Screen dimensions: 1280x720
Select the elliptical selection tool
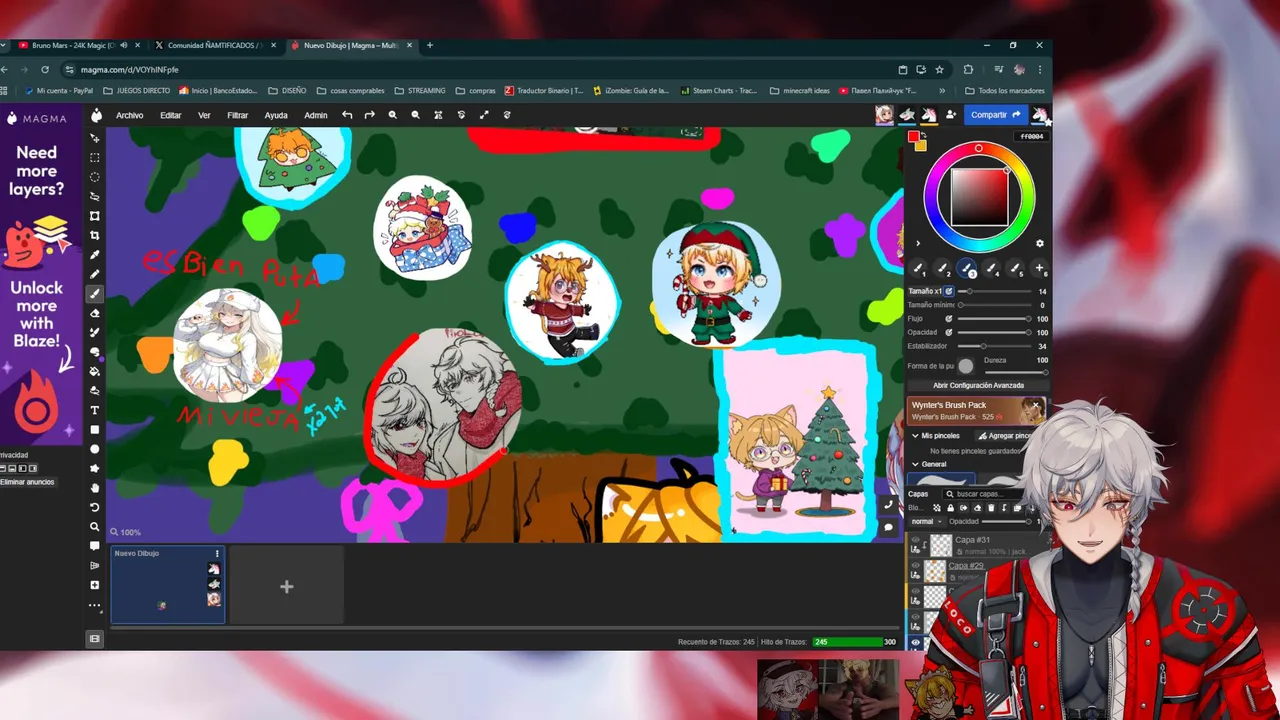point(95,177)
